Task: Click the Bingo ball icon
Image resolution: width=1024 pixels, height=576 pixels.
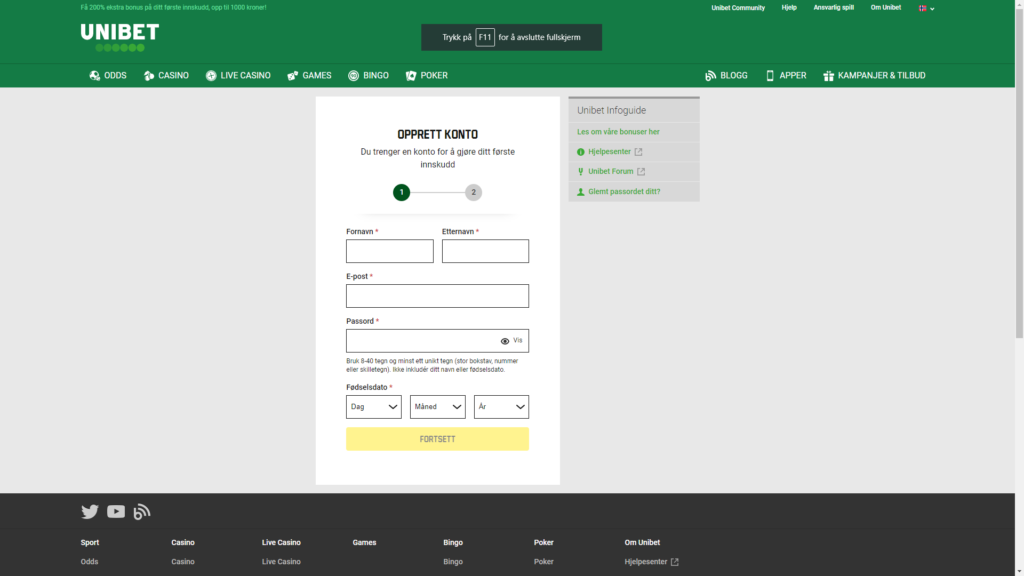Action: [353, 76]
